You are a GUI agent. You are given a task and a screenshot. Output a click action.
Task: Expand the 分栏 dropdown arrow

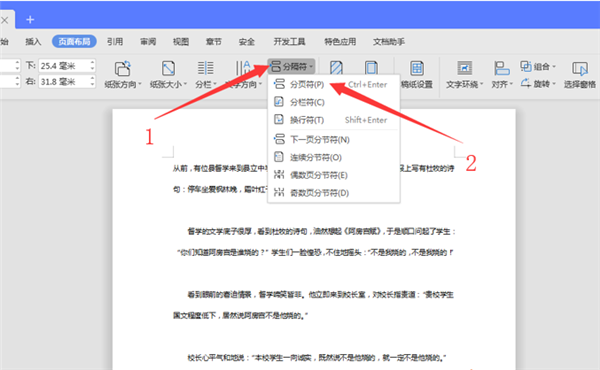pyautogui.click(x=215, y=85)
